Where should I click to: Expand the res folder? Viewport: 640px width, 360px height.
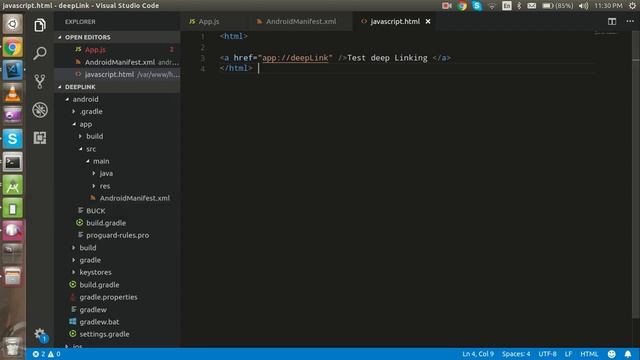point(105,186)
